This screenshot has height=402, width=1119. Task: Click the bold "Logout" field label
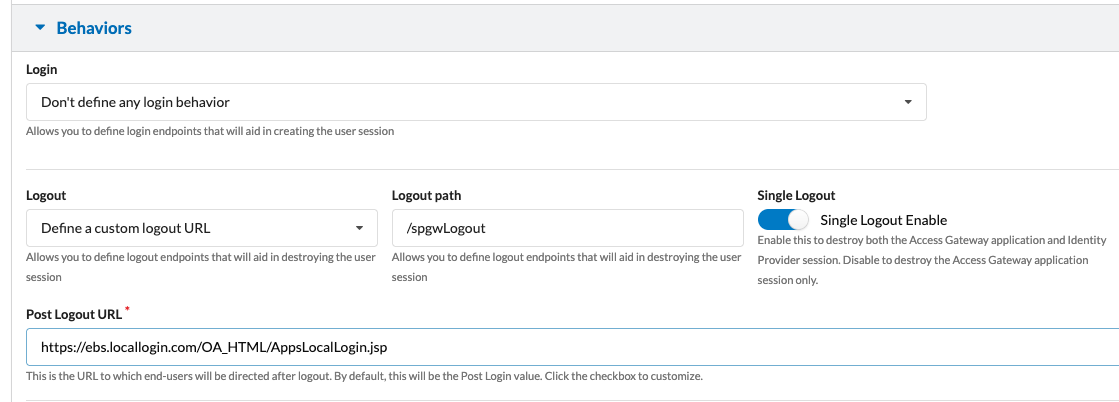[46, 195]
